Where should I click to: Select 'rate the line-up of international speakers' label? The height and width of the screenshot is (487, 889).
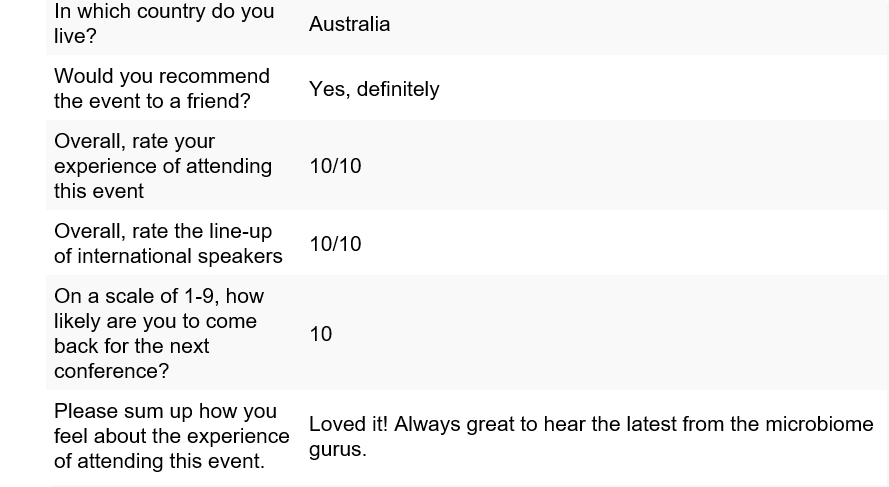168,244
